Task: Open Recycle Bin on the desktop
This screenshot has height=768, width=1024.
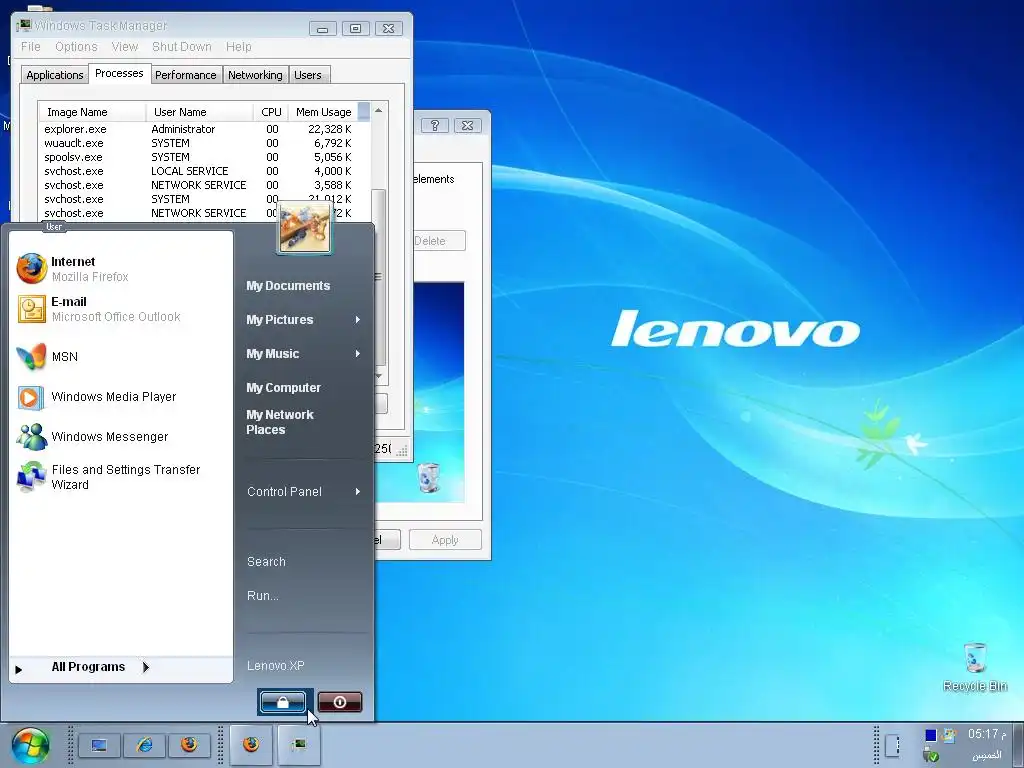Action: pyautogui.click(x=975, y=667)
